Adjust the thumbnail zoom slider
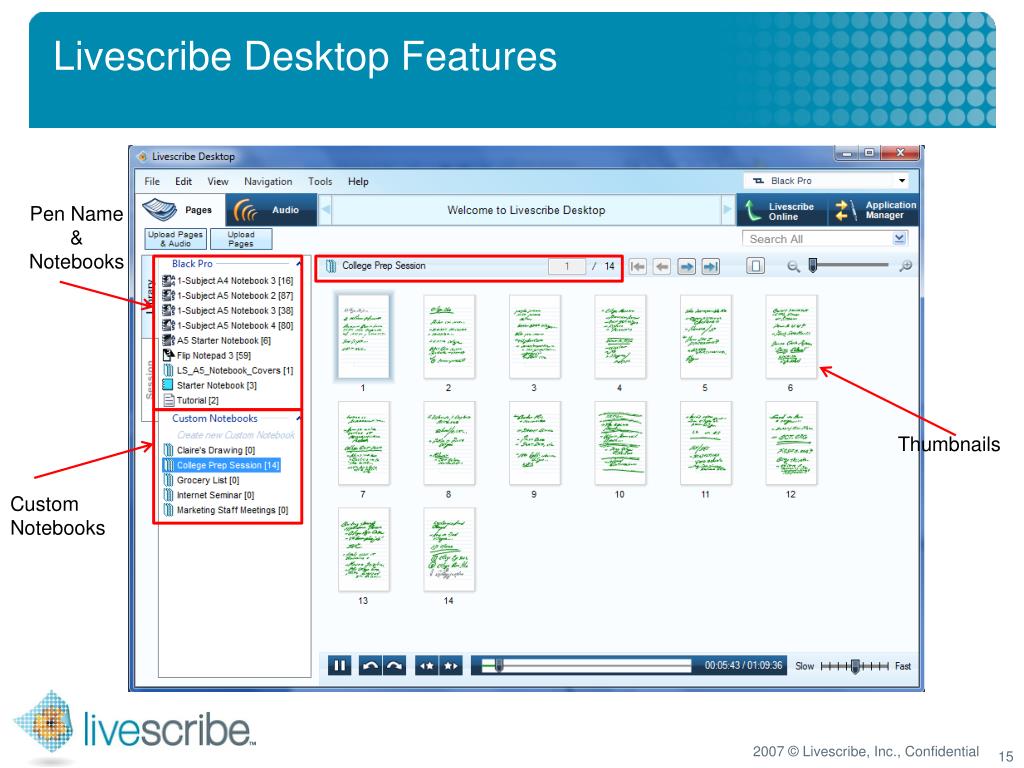This screenshot has width=1024, height=768. 813,265
